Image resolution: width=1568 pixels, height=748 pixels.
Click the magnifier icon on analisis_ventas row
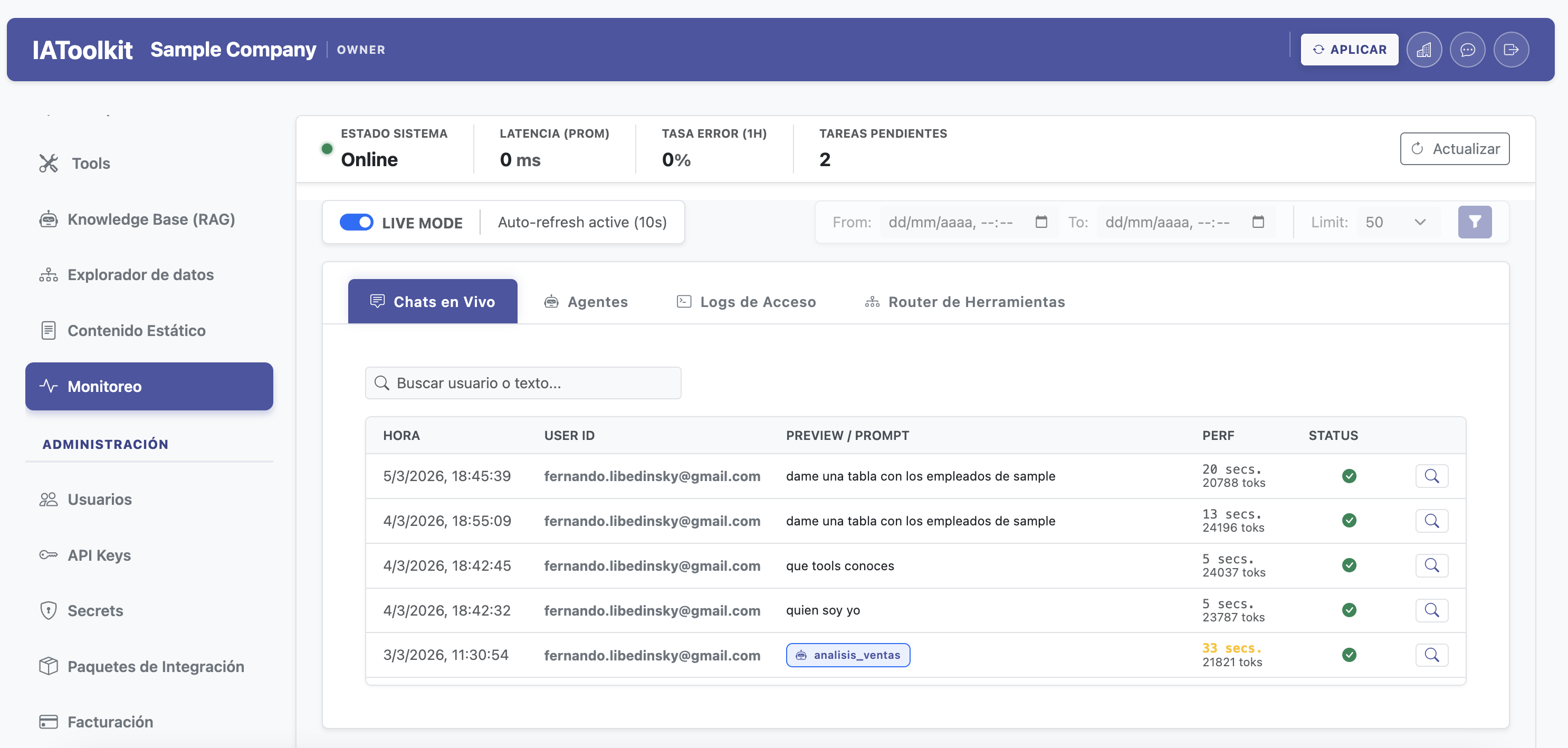[x=1432, y=655]
